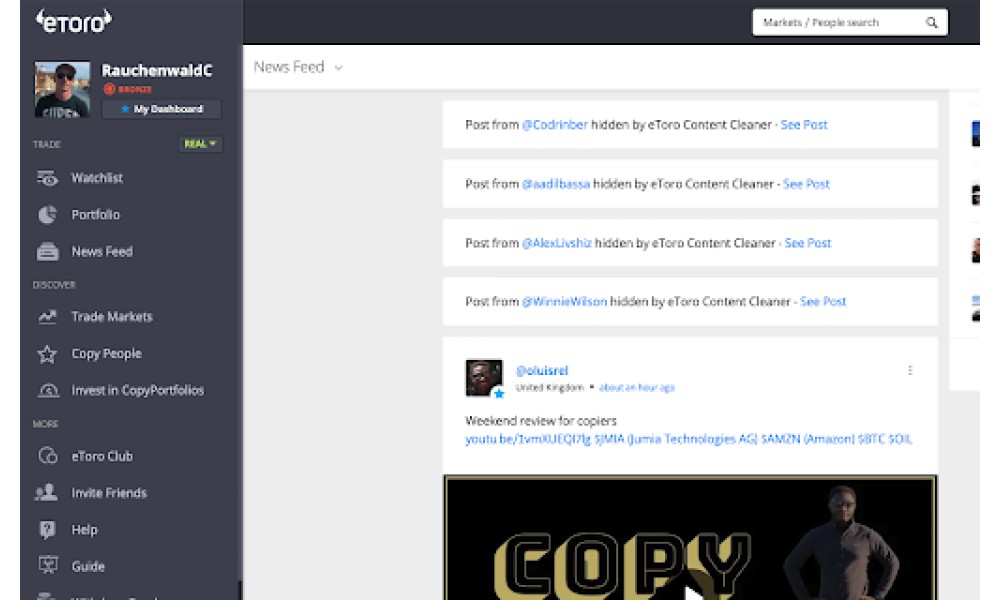The height and width of the screenshot is (600, 1000).
Task: Open the Watchlist eye icon
Action: pyautogui.click(x=47, y=178)
